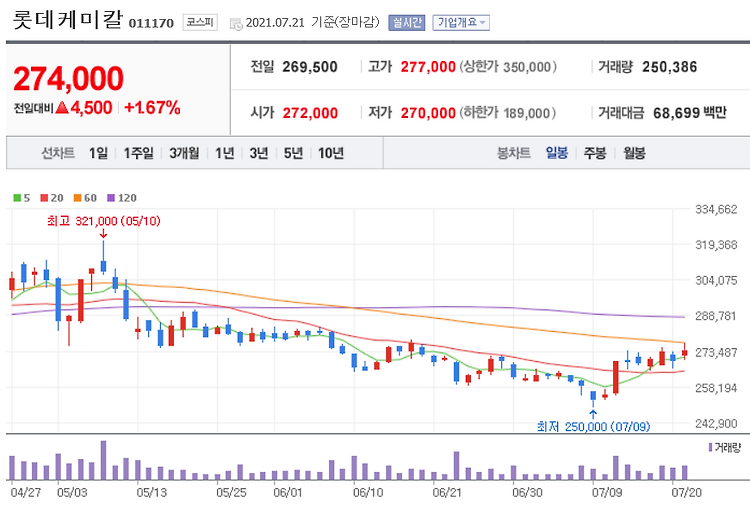
Task: Click the 고가 value 277,000
Action: coord(428,67)
